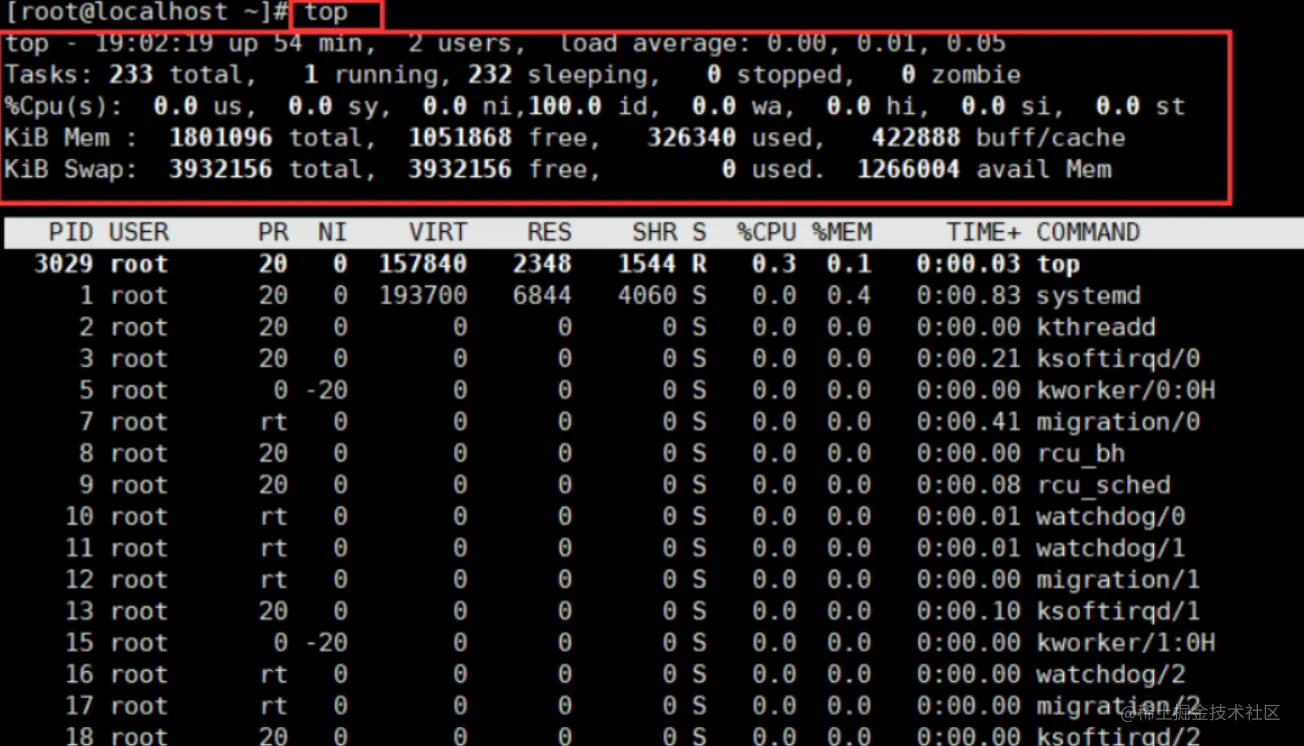Click the migration/1 process name
Image resolution: width=1304 pixels, height=746 pixels.
(1118, 580)
